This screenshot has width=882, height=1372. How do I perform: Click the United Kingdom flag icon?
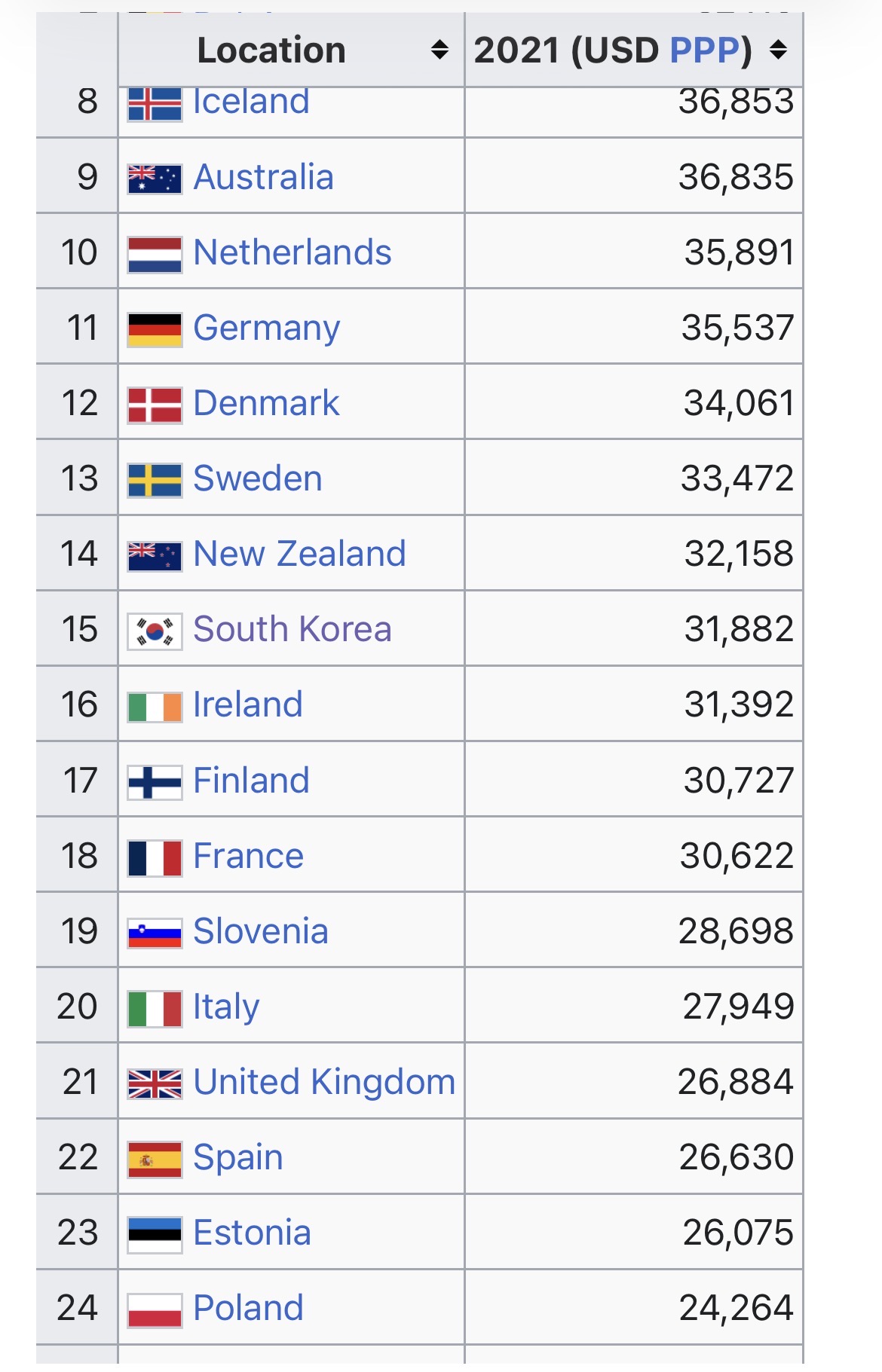[155, 1083]
